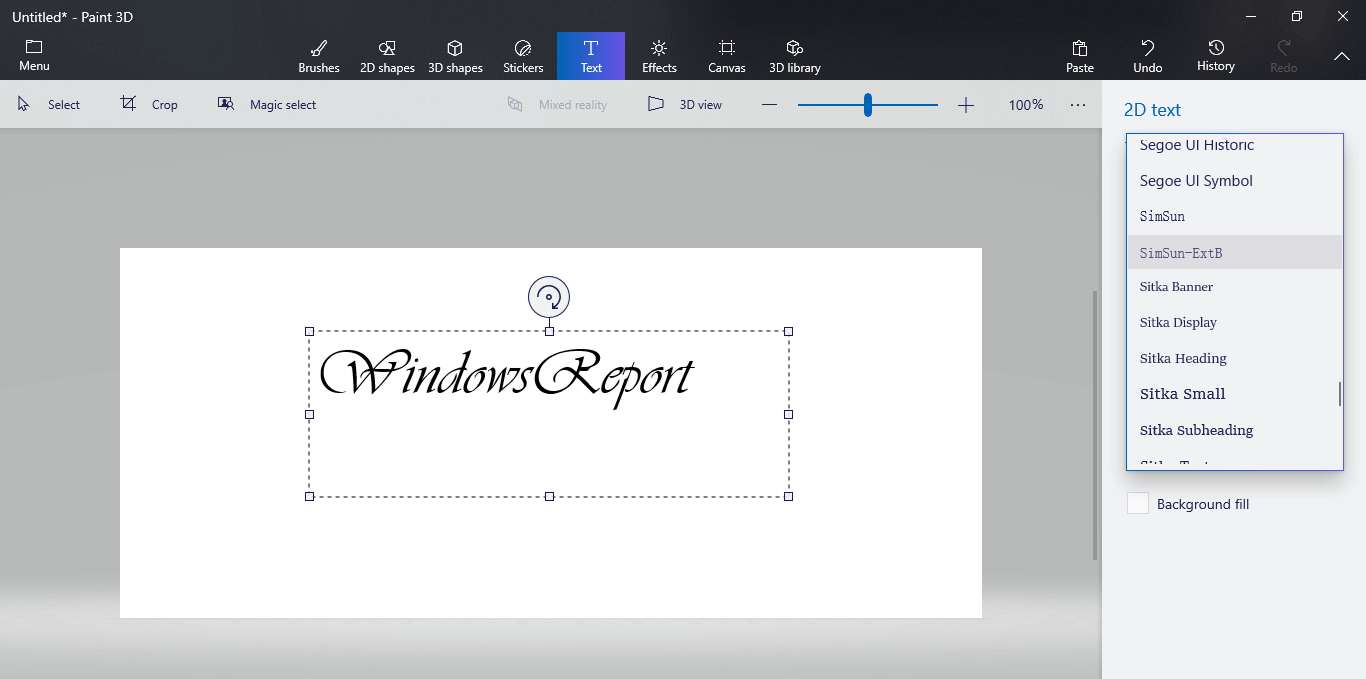Click the top-right text box corner handle

(788, 331)
